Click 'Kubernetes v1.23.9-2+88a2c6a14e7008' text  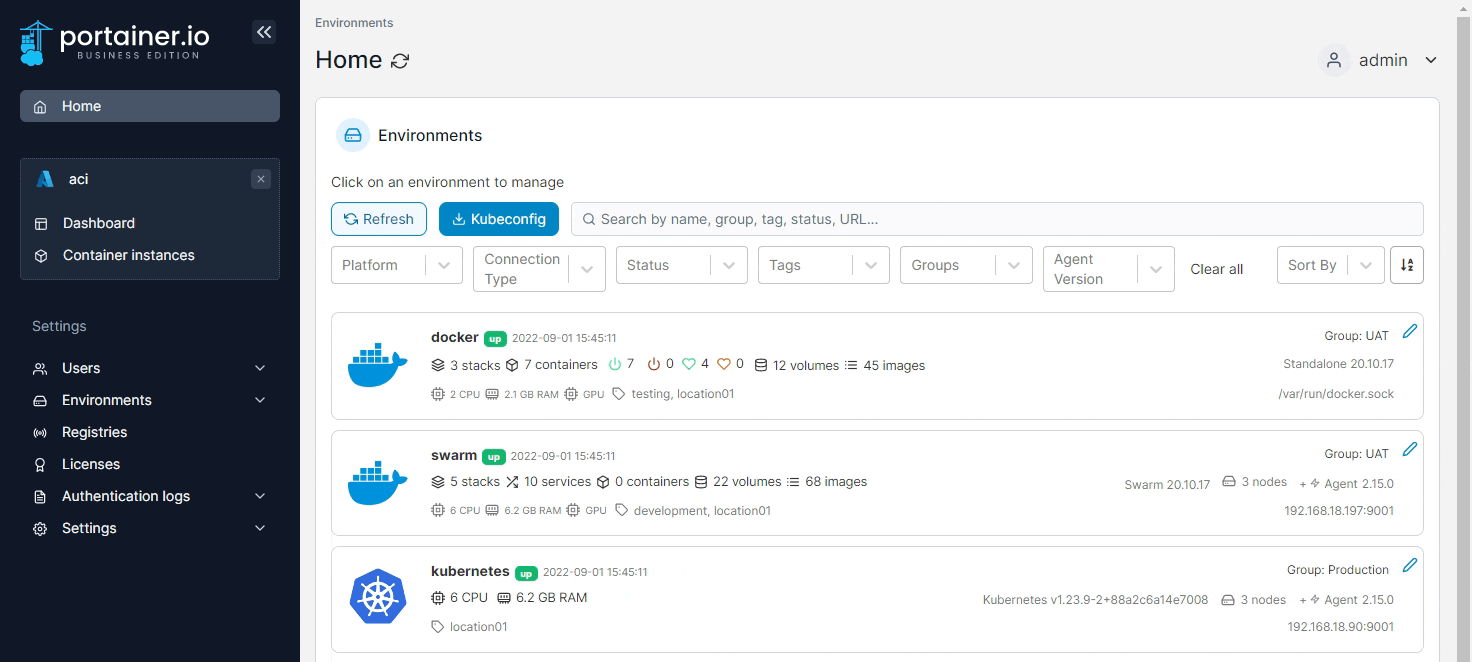click(1095, 600)
